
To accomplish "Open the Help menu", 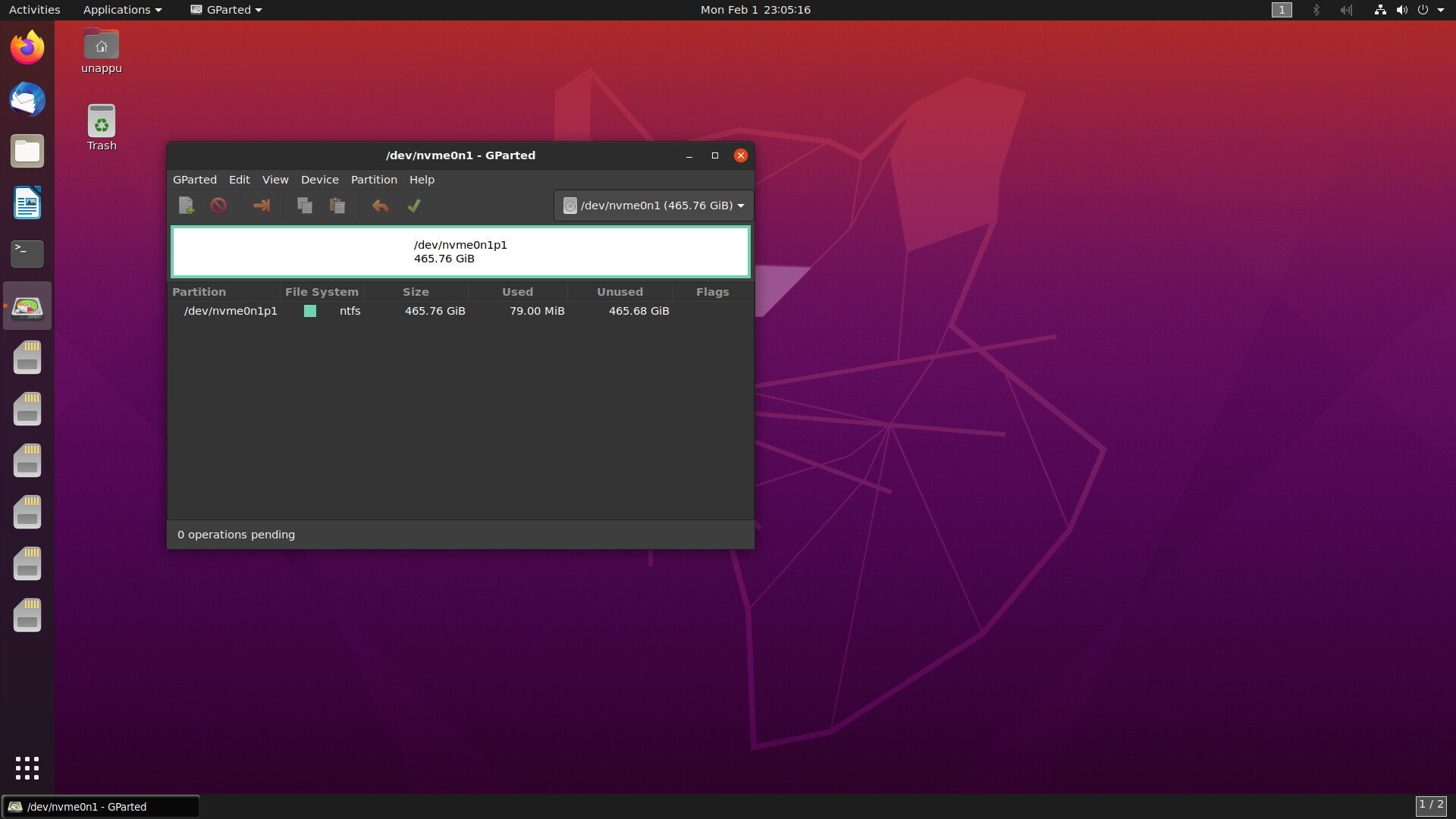I will point(422,180).
